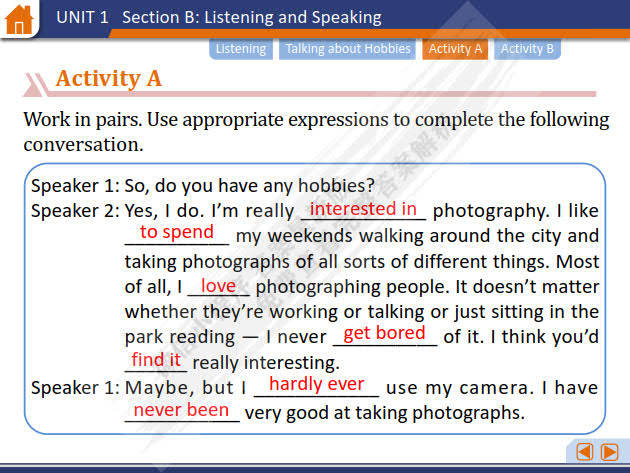This screenshot has width=630, height=473.
Task: Select the "love" answer blank
Action: (x=218, y=286)
